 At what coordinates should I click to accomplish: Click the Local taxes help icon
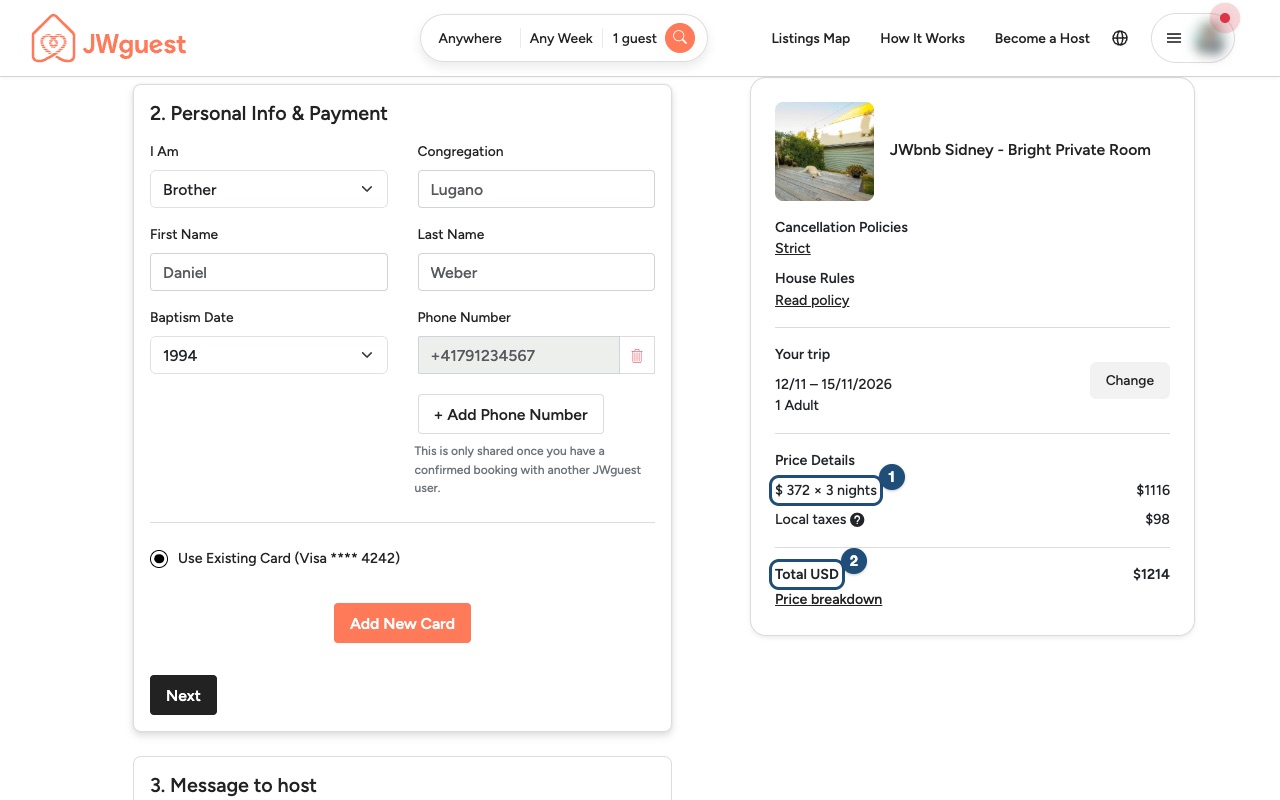857,520
